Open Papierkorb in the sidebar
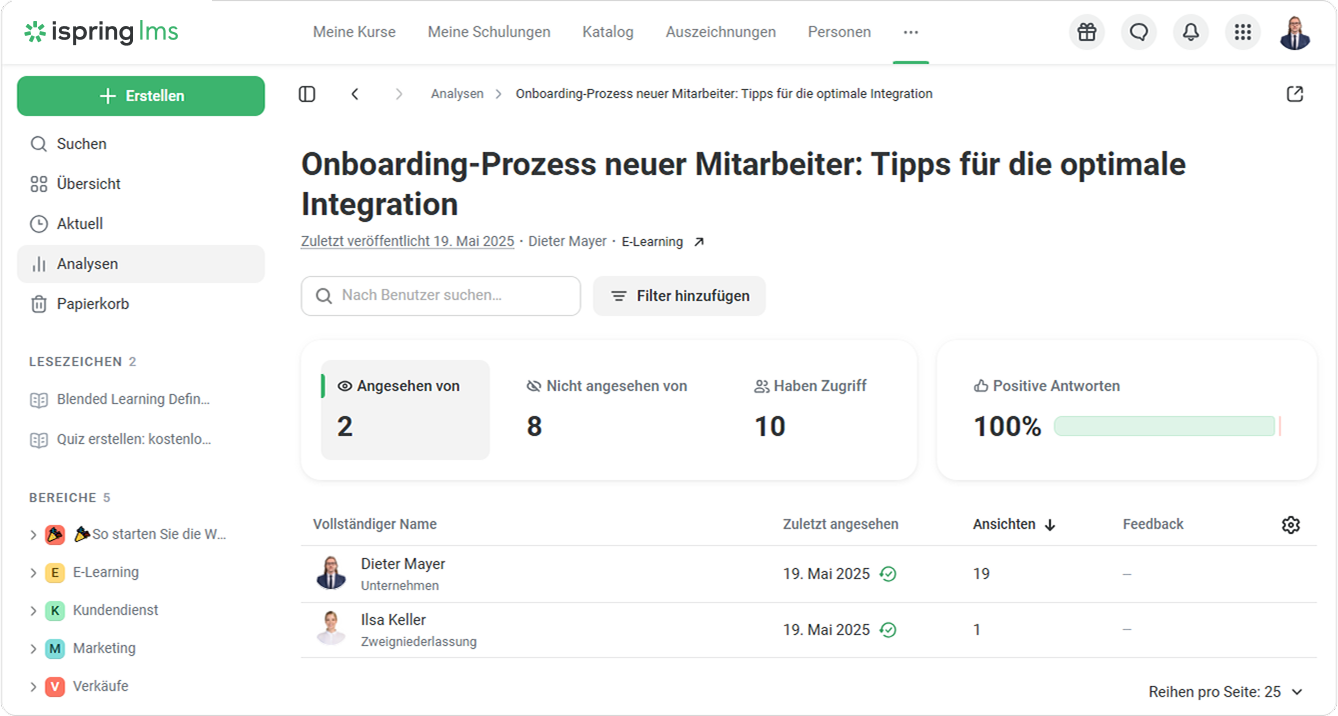 (141, 304)
